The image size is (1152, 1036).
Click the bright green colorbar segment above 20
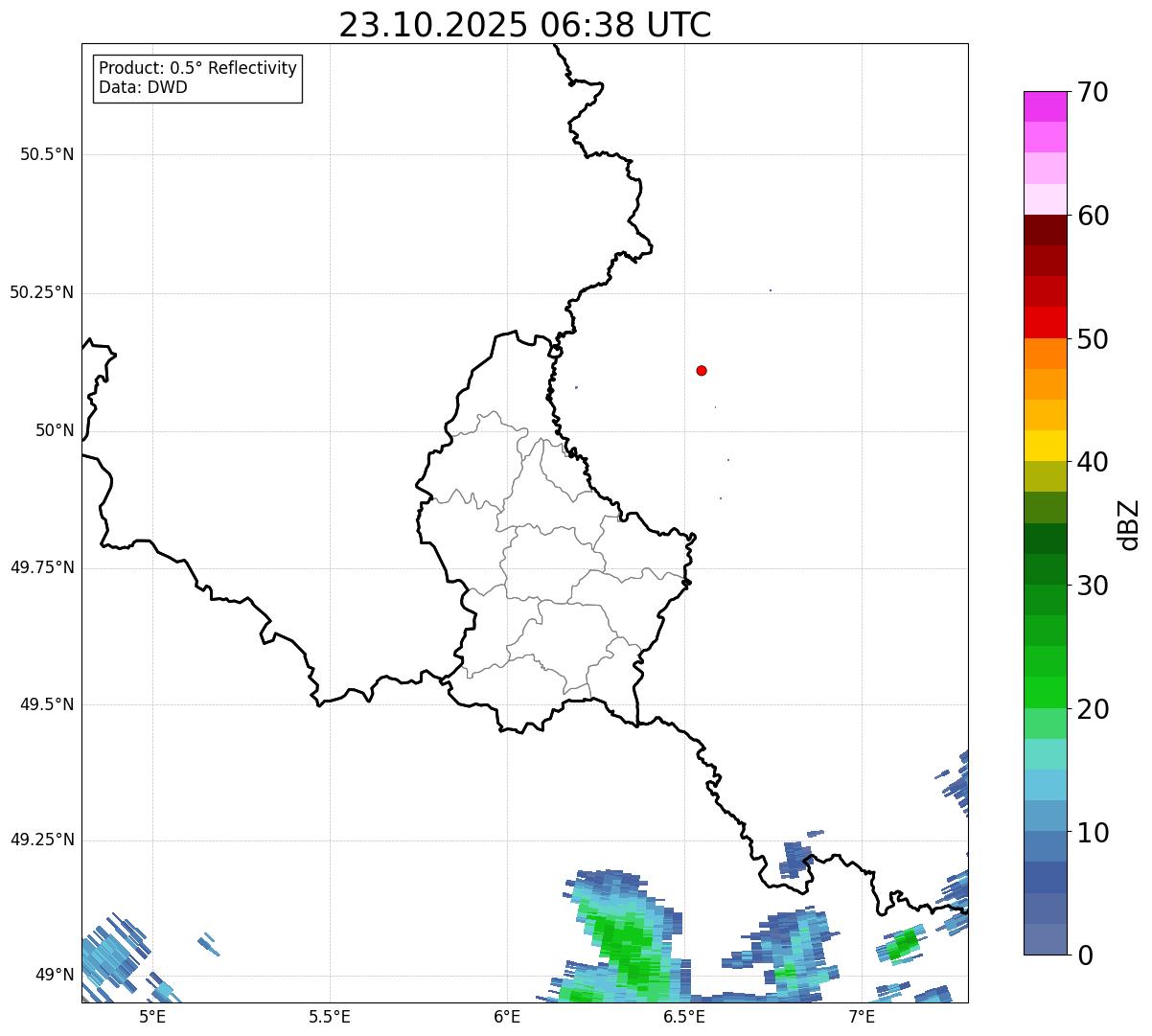(1045, 693)
